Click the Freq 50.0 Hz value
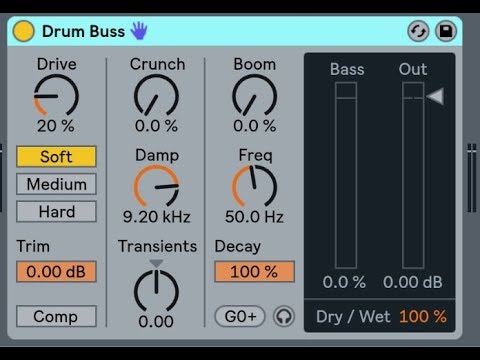Viewport: 480px width, 360px height. coord(254,217)
